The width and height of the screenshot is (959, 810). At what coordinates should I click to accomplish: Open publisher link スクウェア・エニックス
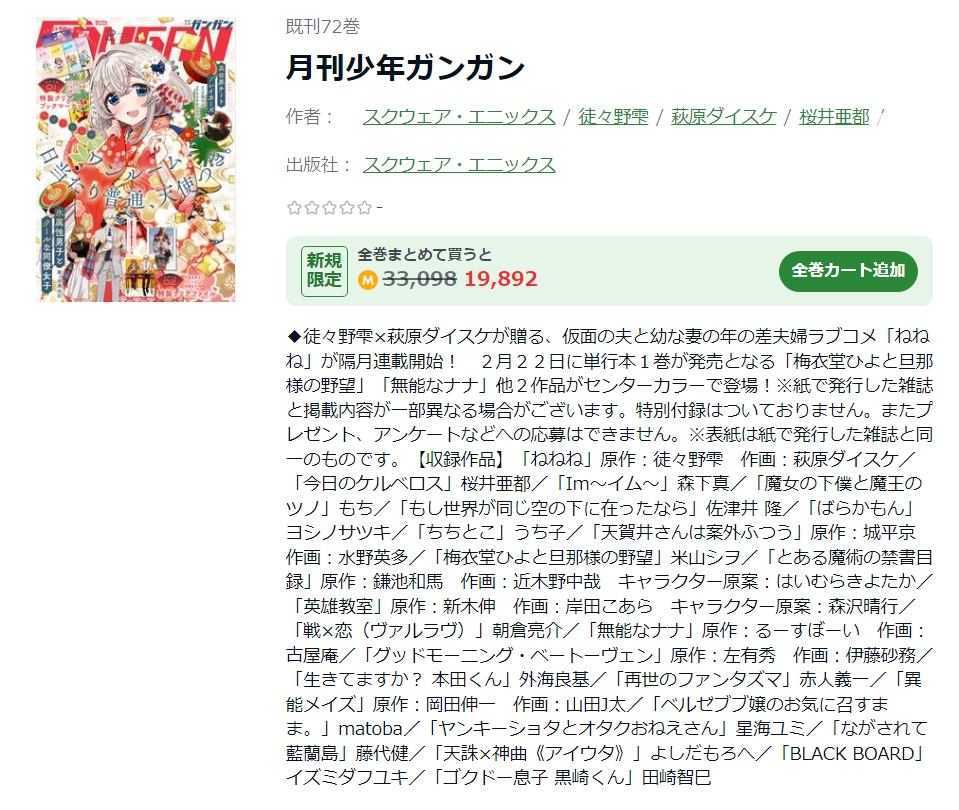click(459, 164)
